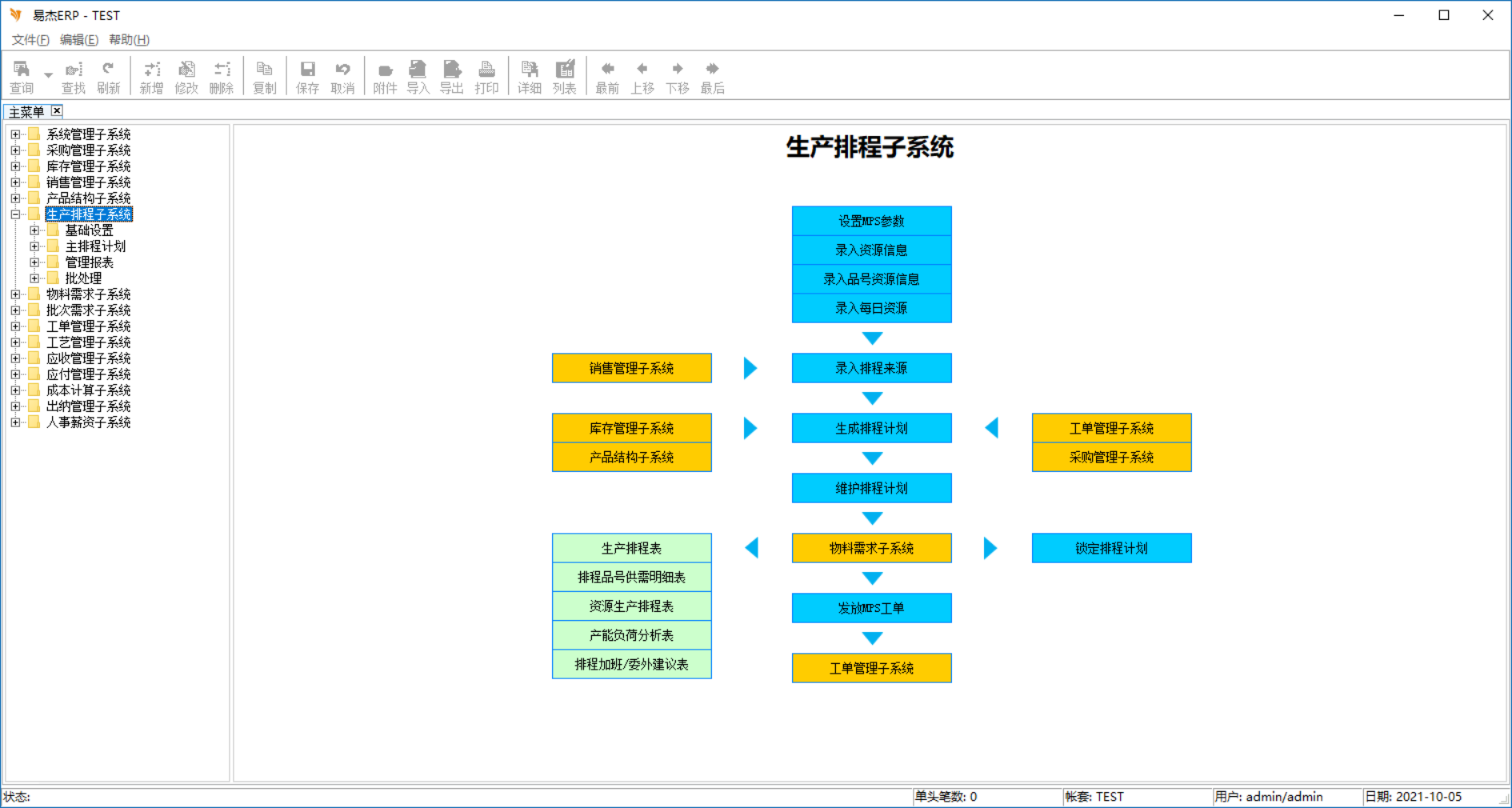
Task: Switch to 详细 (Detail) view icon
Action: pyautogui.click(x=530, y=77)
